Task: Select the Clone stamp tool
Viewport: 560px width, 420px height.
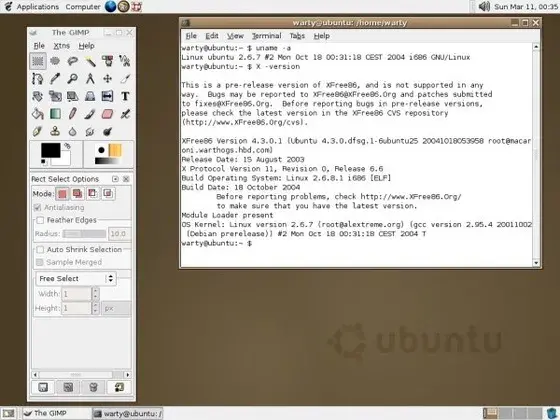Action: tap(55, 131)
